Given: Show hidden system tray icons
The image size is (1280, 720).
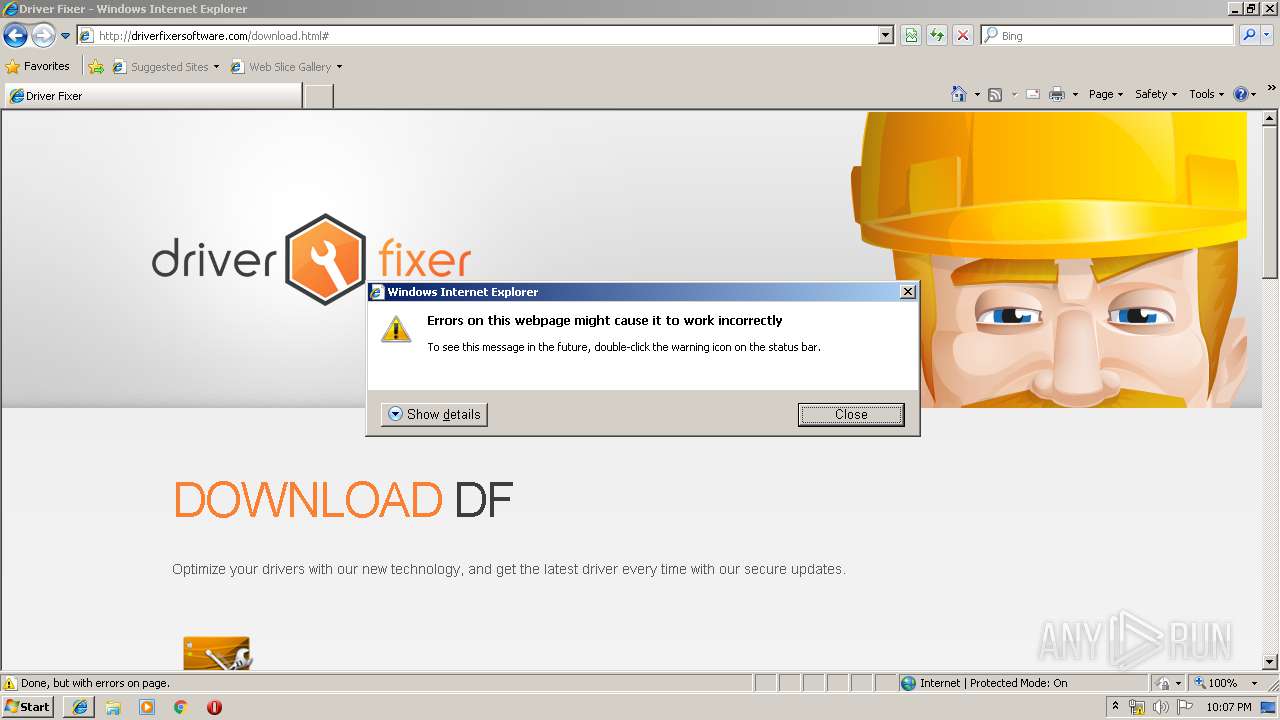Looking at the screenshot, I should [1116, 707].
